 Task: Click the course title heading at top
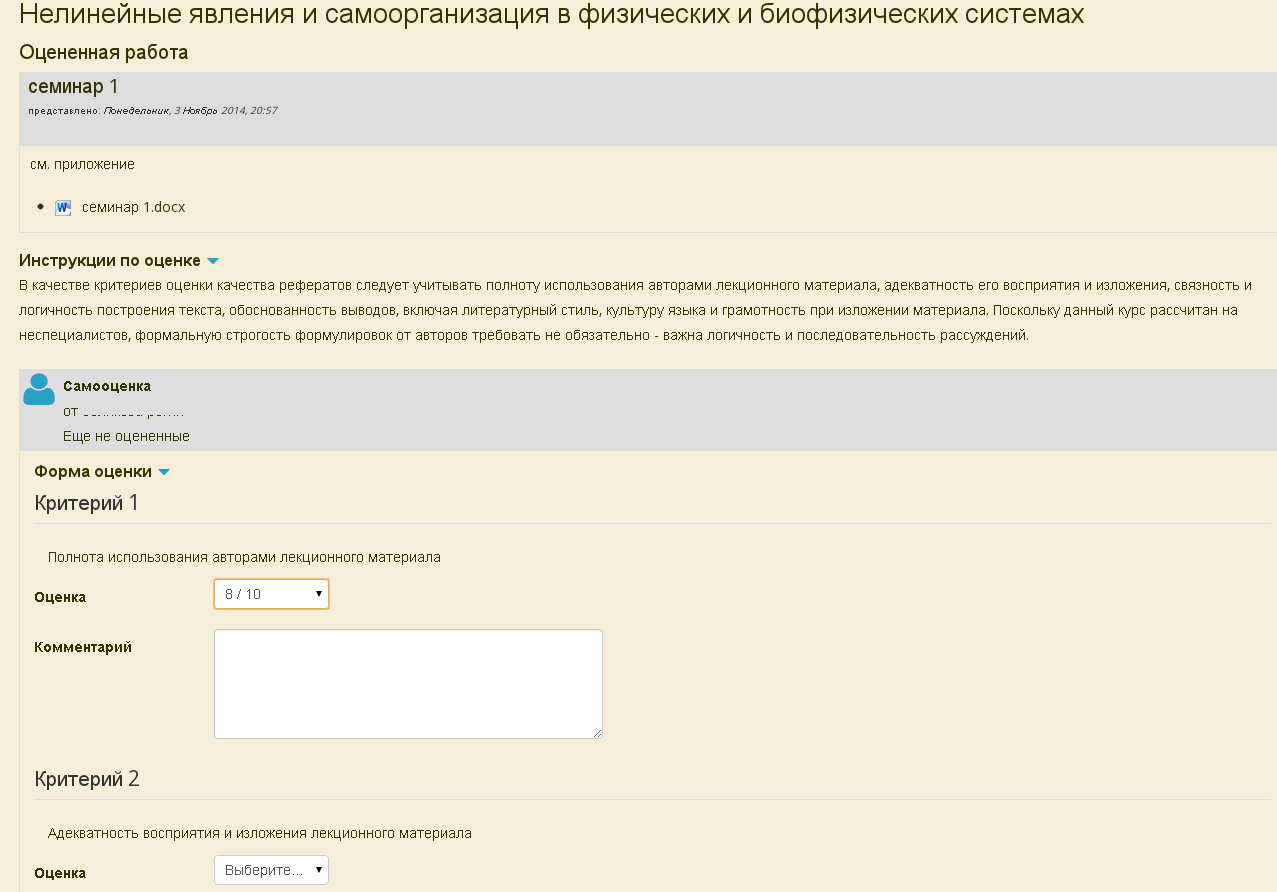coord(551,15)
